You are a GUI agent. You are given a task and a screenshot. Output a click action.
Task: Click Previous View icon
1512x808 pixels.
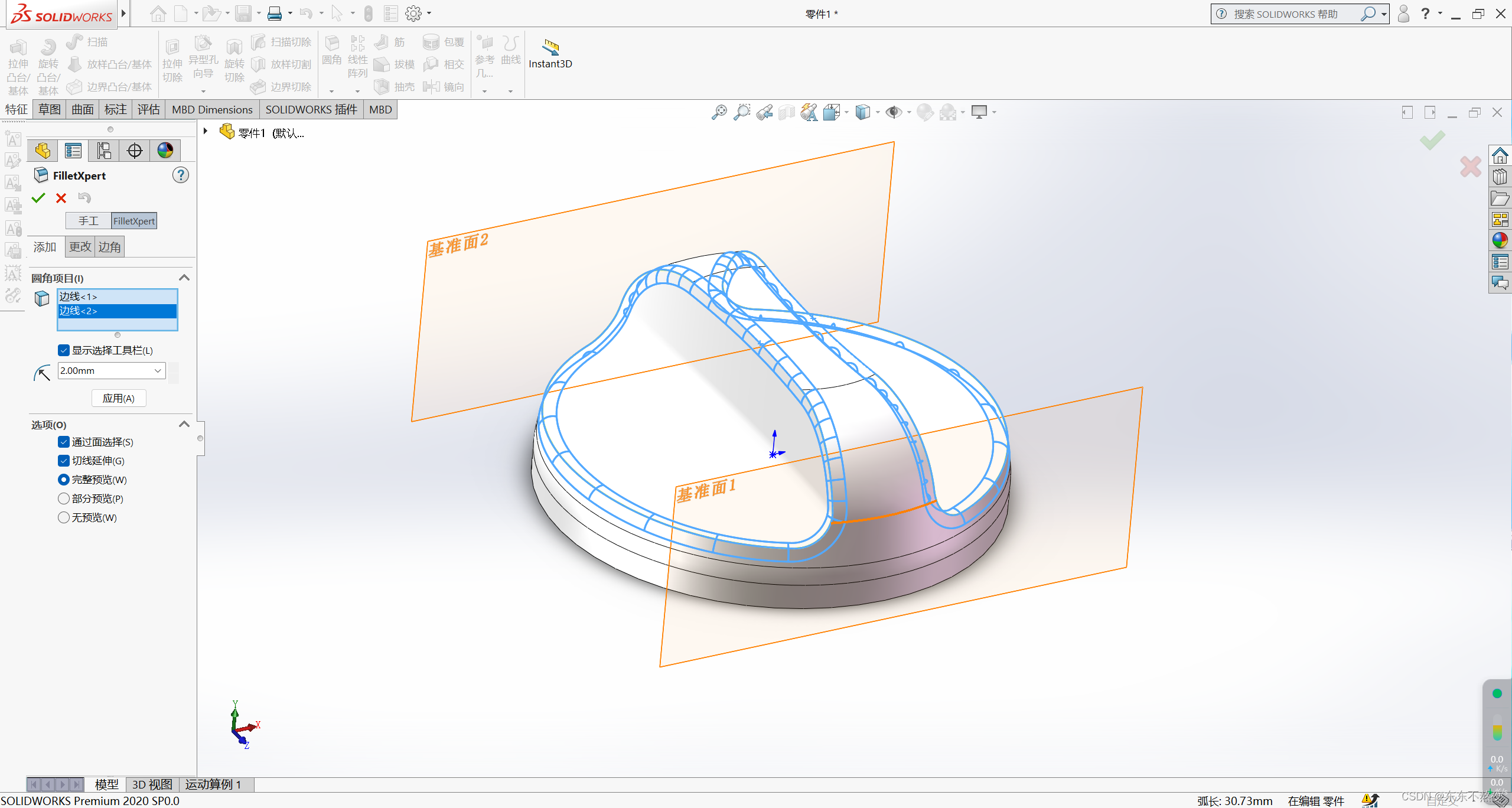coord(764,112)
